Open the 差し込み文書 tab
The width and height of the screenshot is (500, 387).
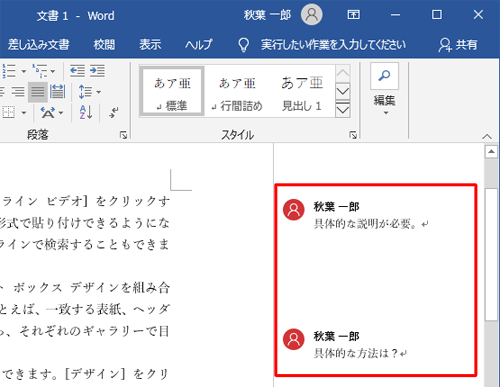coord(38,44)
